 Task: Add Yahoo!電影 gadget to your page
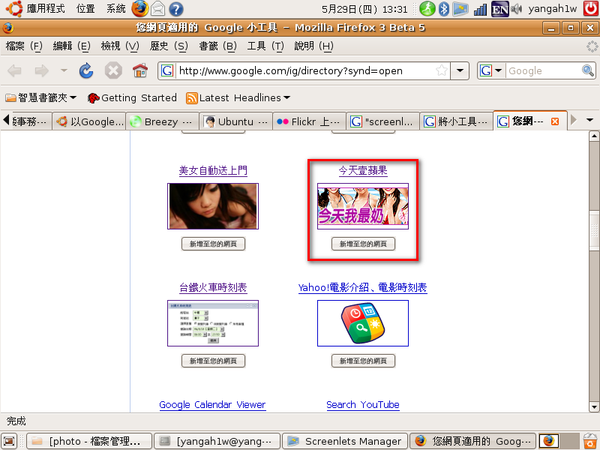click(x=363, y=361)
